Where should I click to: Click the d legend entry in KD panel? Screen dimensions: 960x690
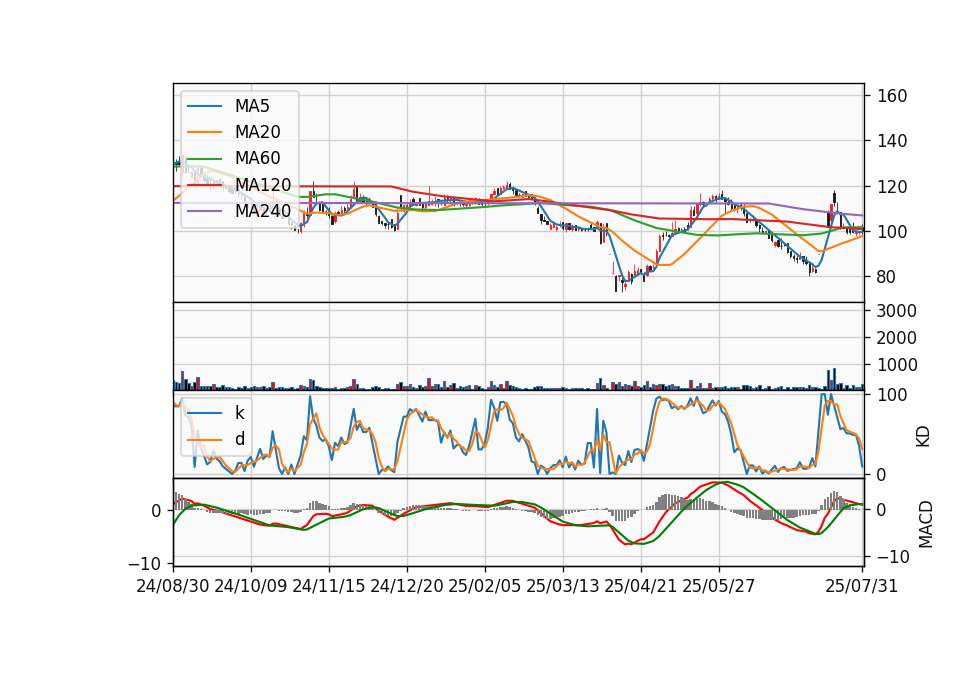point(216,439)
